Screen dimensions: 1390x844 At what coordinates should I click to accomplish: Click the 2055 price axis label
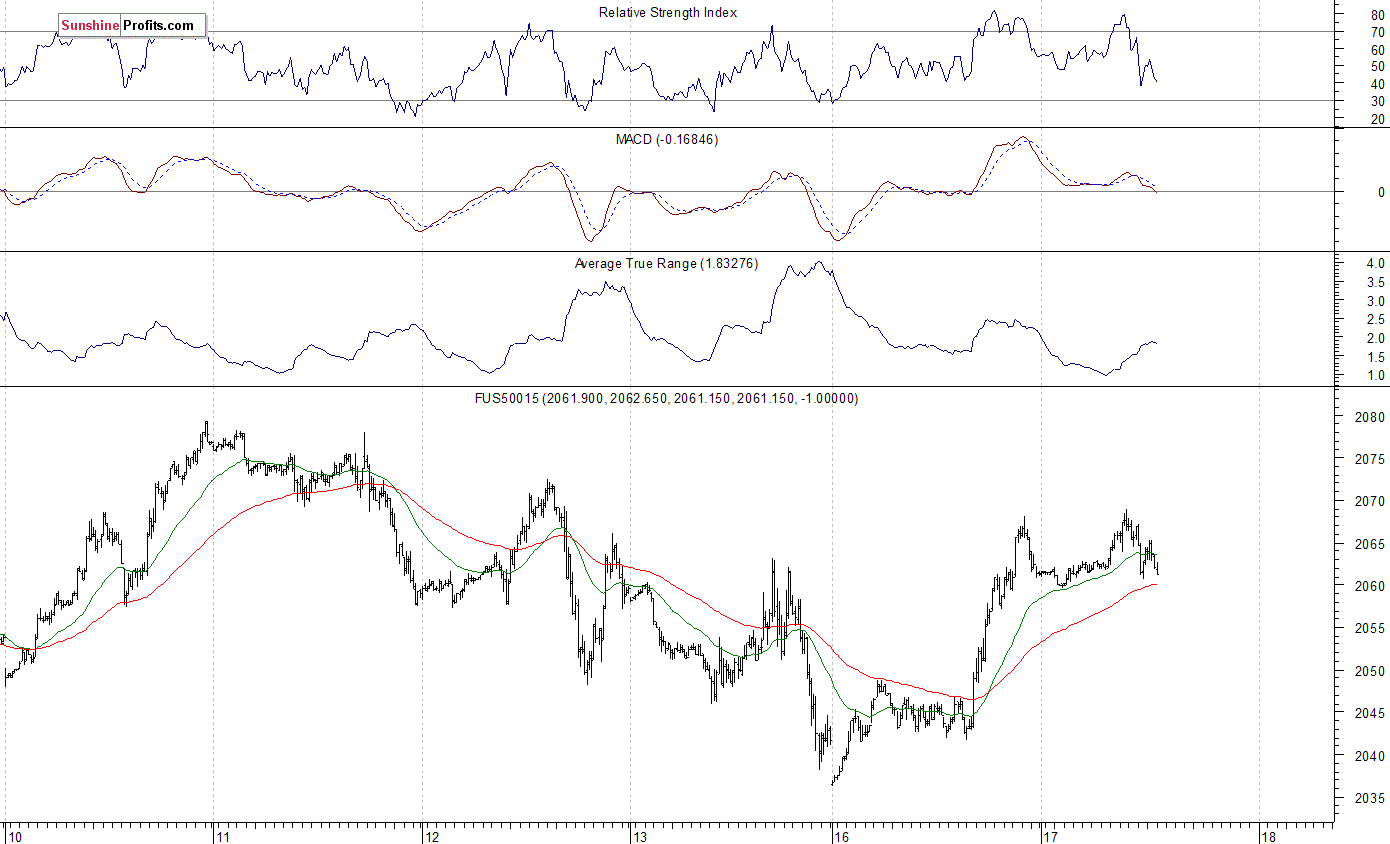click(x=1370, y=629)
